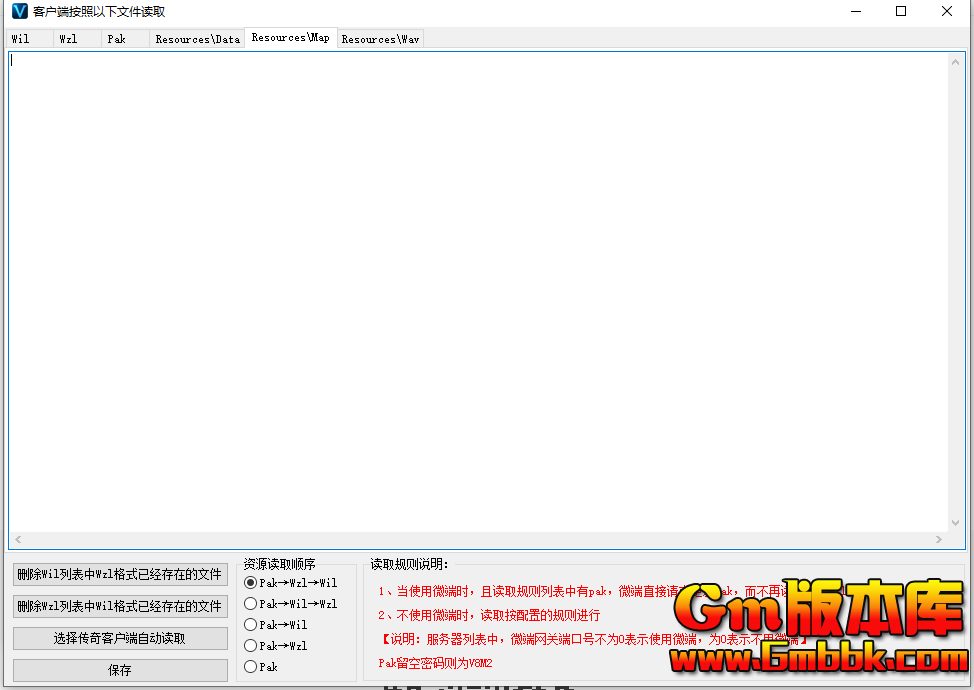Image resolution: width=974 pixels, height=690 pixels.
Task: Select the Pak-only radio option
Action: [x=251, y=667]
